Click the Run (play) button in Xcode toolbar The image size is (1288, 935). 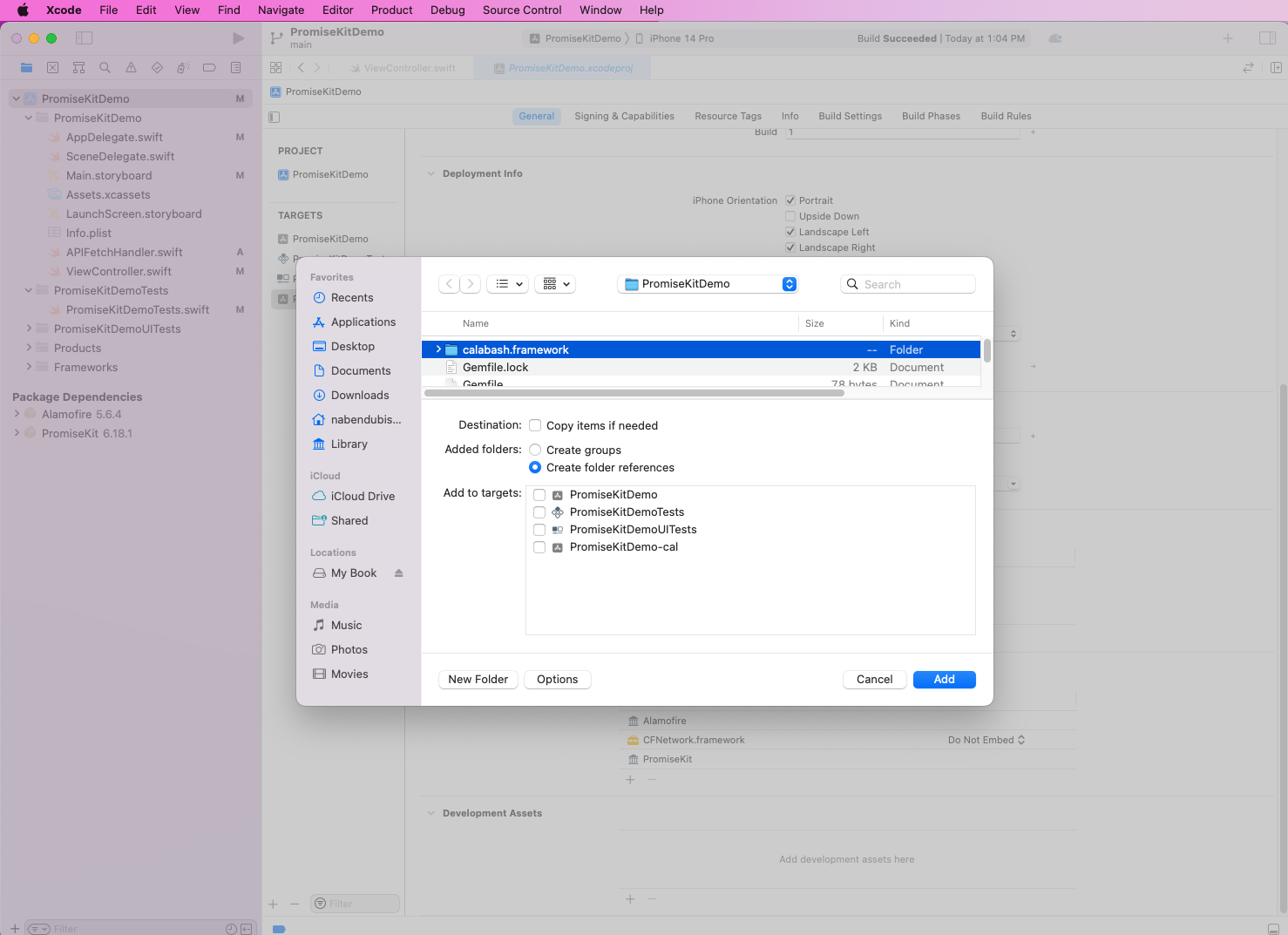[238, 38]
